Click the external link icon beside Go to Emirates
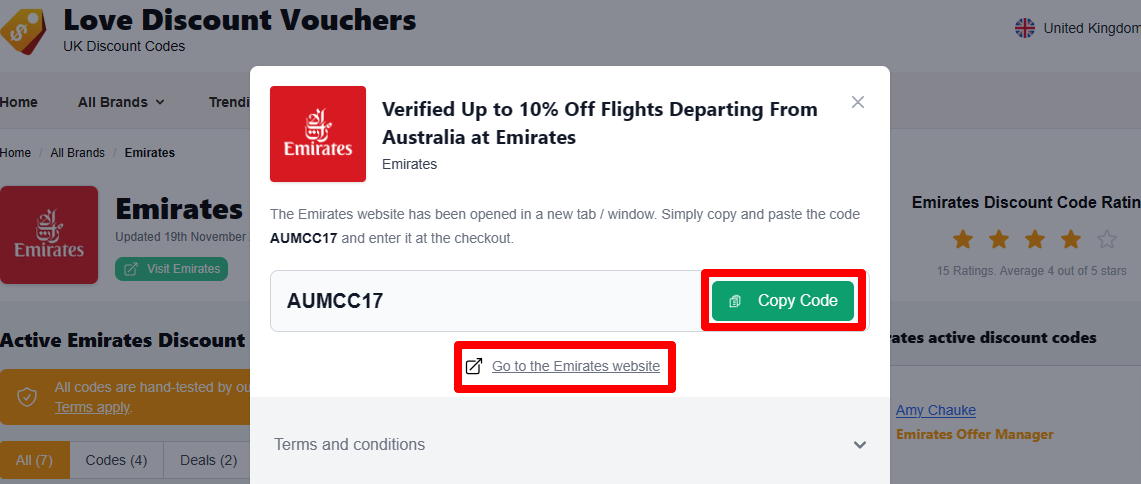Image resolution: width=1141 pixels, height=484 pixels. click(x=474, y=366)
